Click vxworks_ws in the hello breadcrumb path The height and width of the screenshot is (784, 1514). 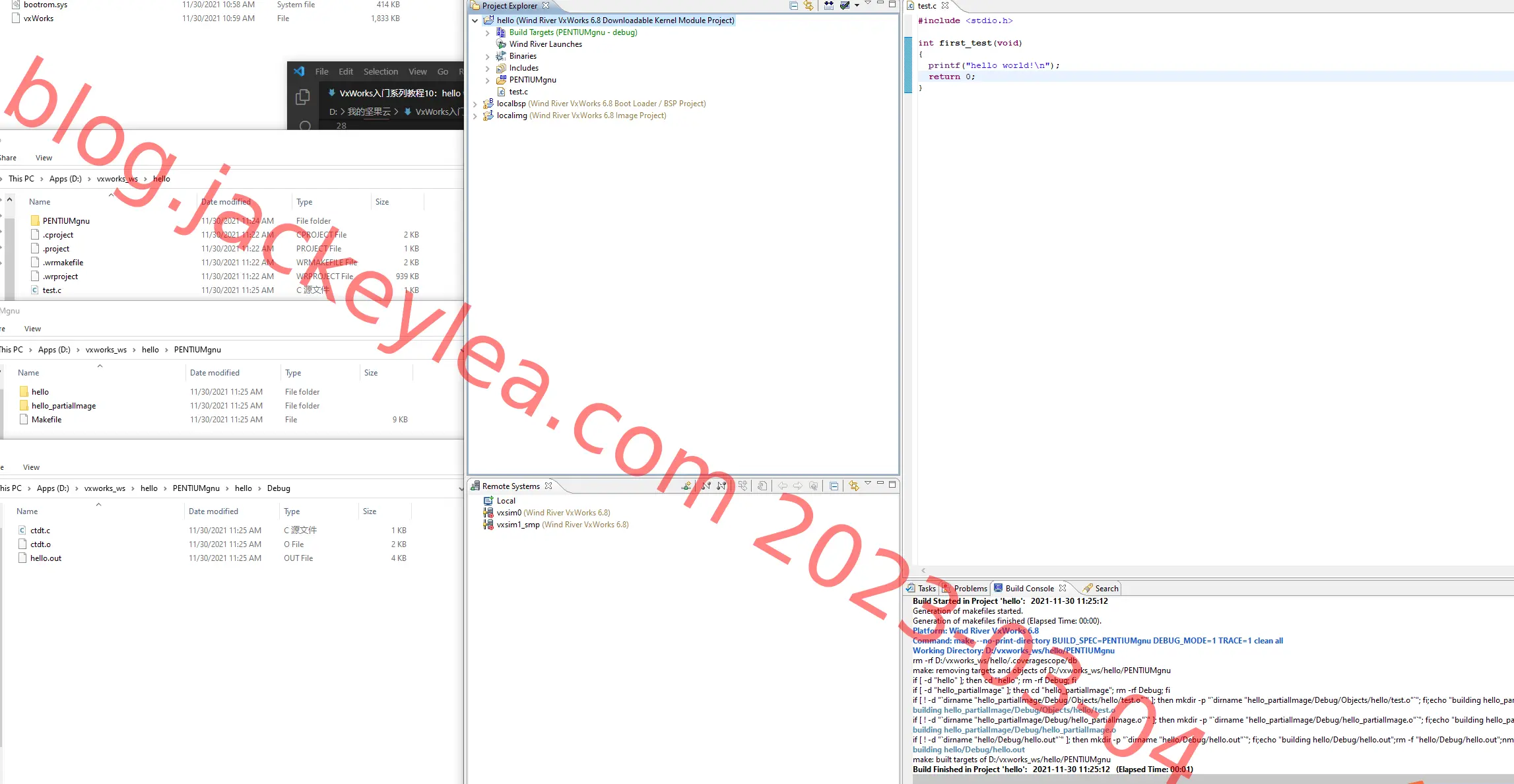pos(117,179)
